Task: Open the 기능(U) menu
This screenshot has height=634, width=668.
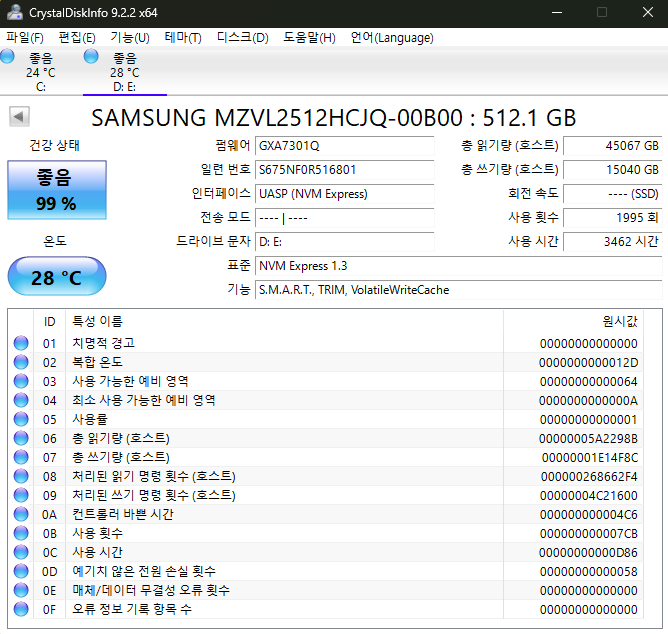Action: (x=130, y=38)
